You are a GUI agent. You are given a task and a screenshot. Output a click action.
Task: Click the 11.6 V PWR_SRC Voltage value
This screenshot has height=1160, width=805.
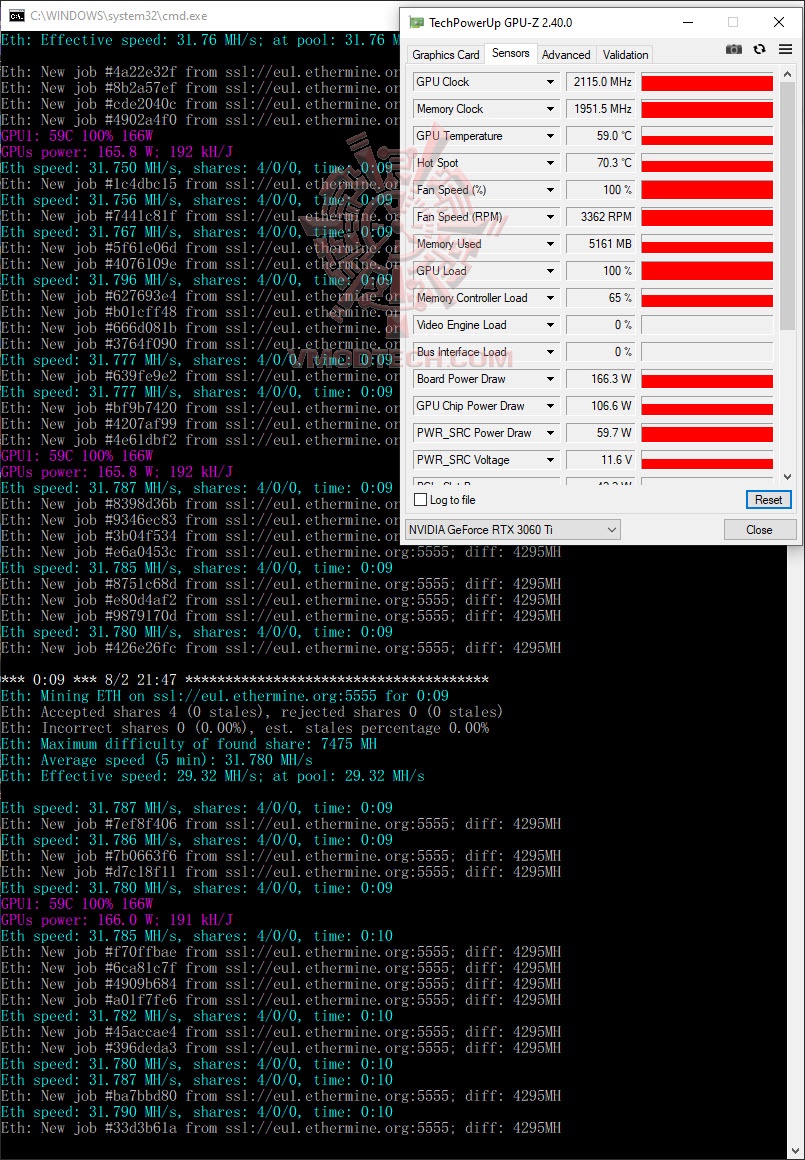point(599,460)
